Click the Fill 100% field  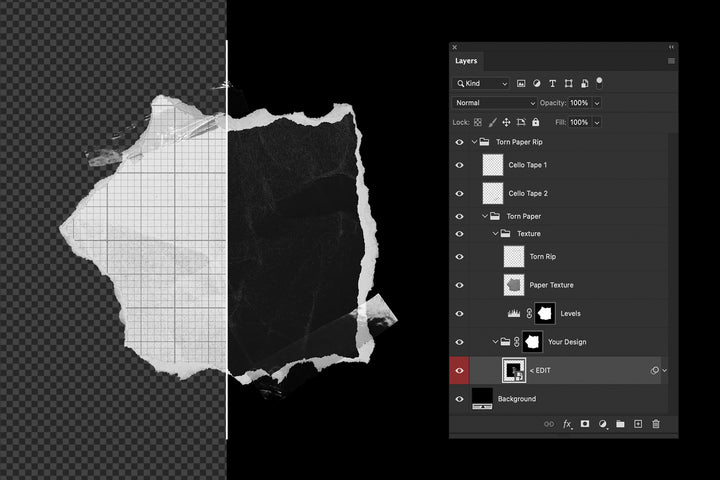579,122
